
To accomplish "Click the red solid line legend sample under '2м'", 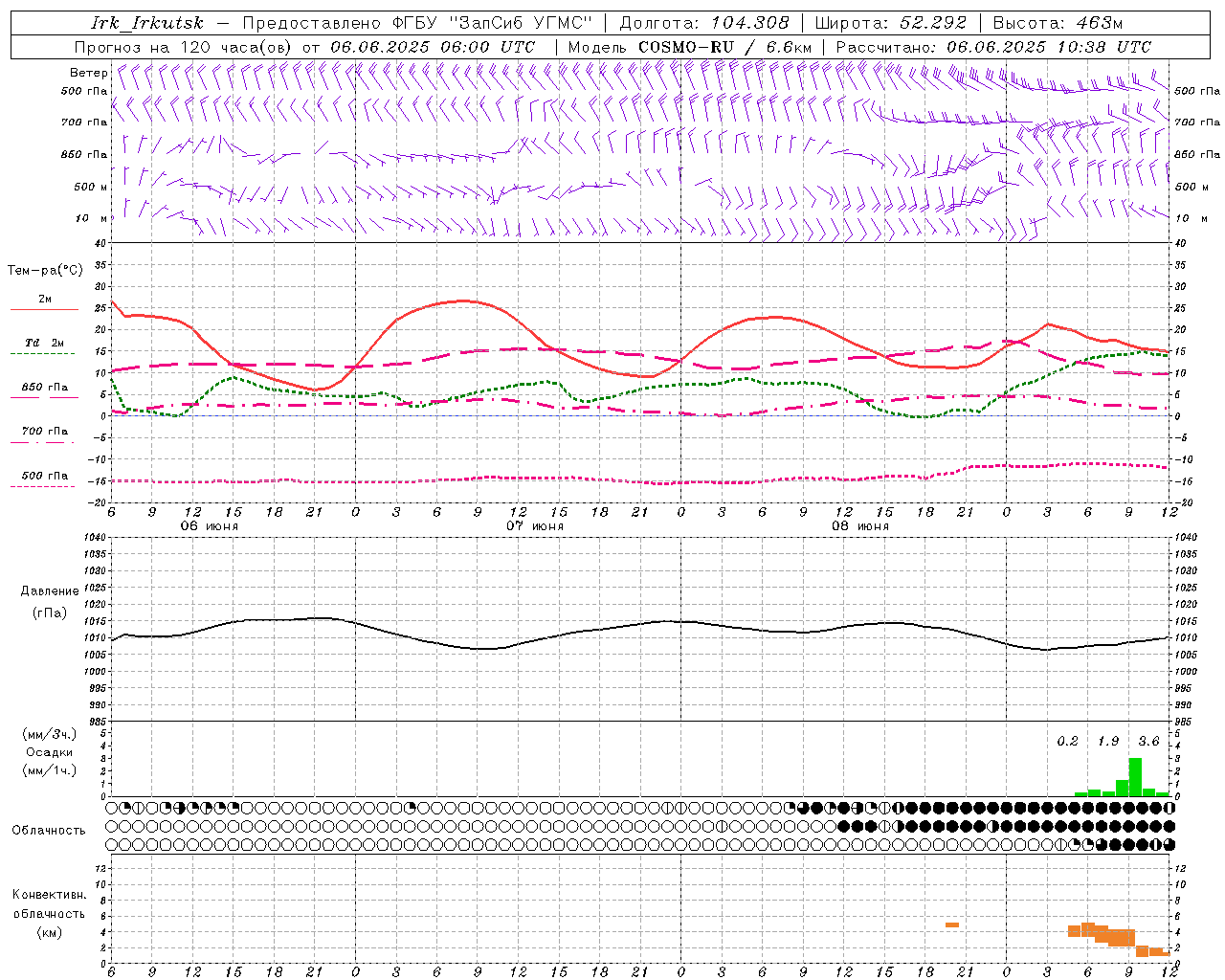I will click(x=44, y=309).
